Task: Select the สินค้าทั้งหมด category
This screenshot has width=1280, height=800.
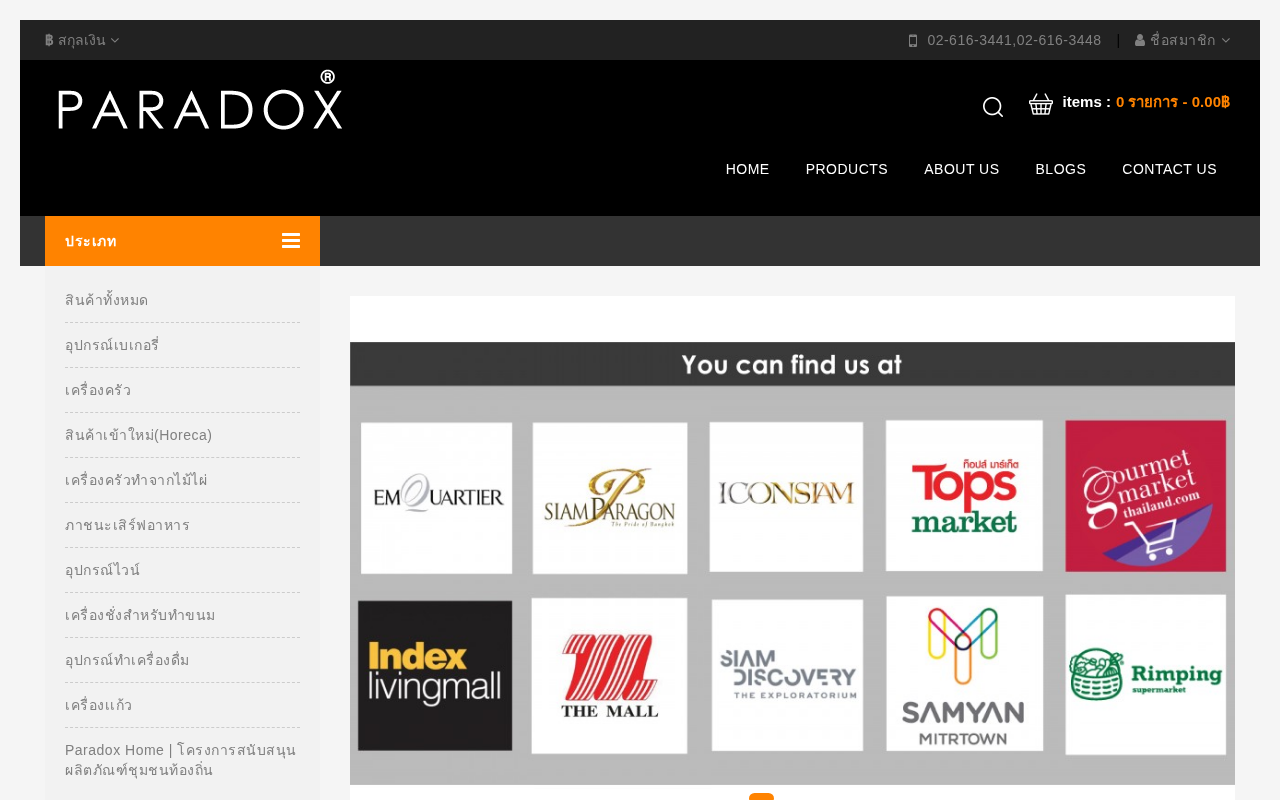Action: pyautogui.click(x=107, y=300)
